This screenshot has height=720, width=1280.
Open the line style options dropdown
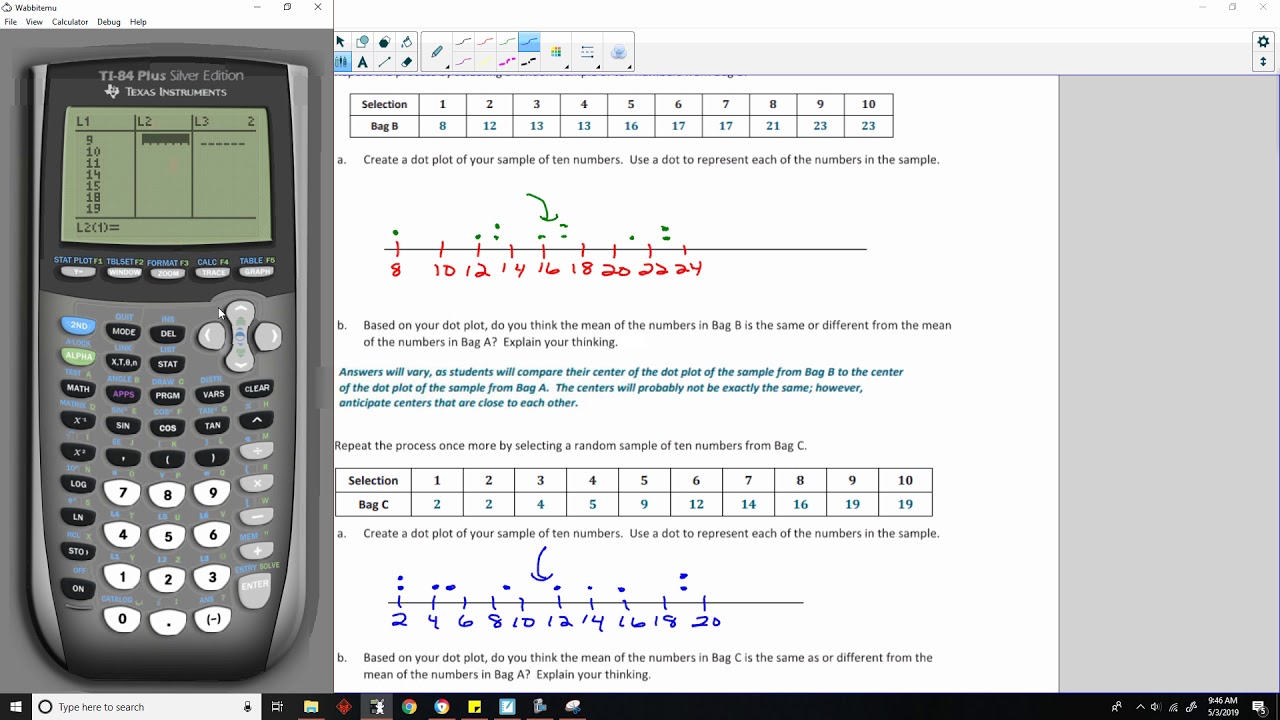click(588, 52)
